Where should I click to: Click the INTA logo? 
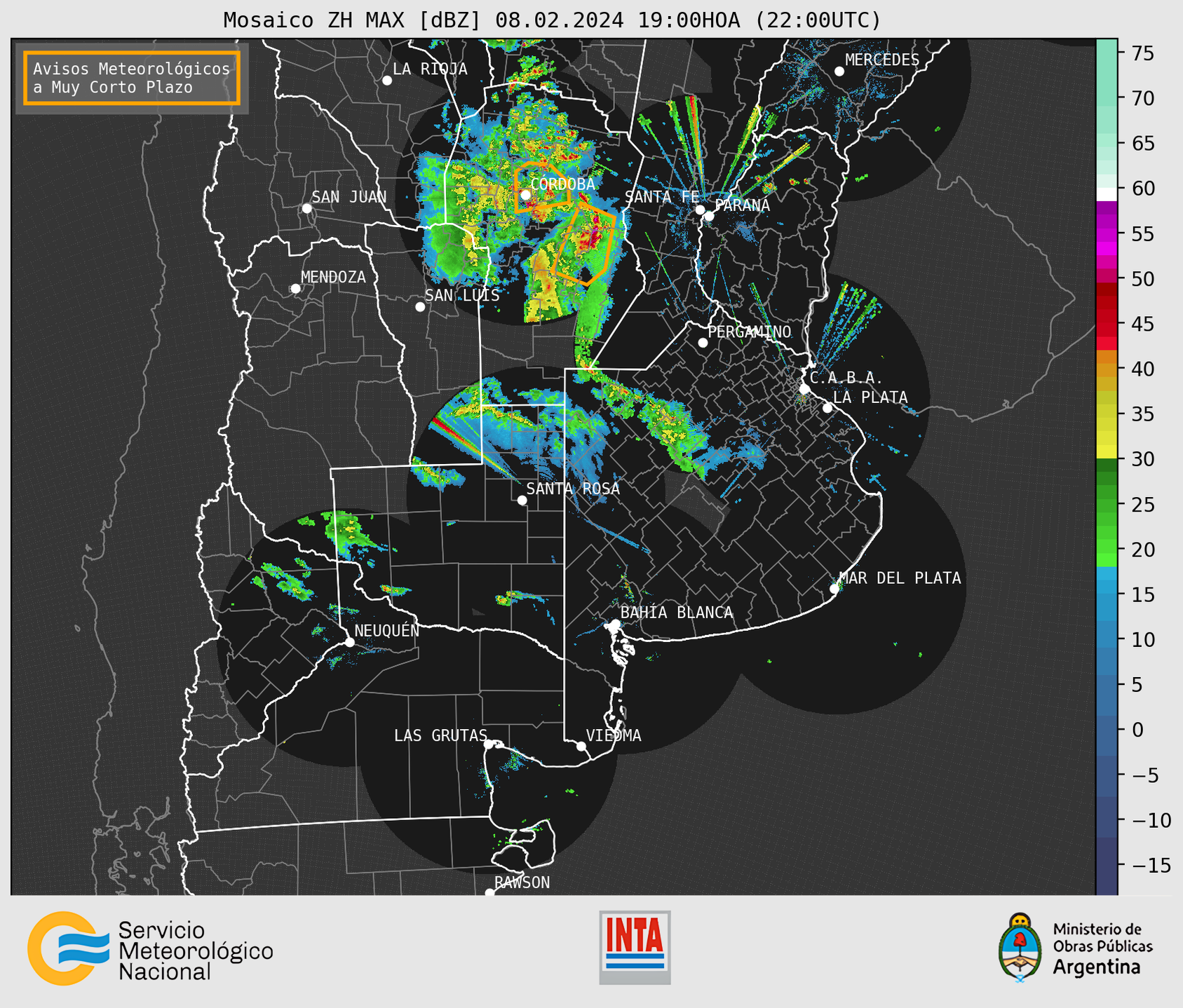635,947
